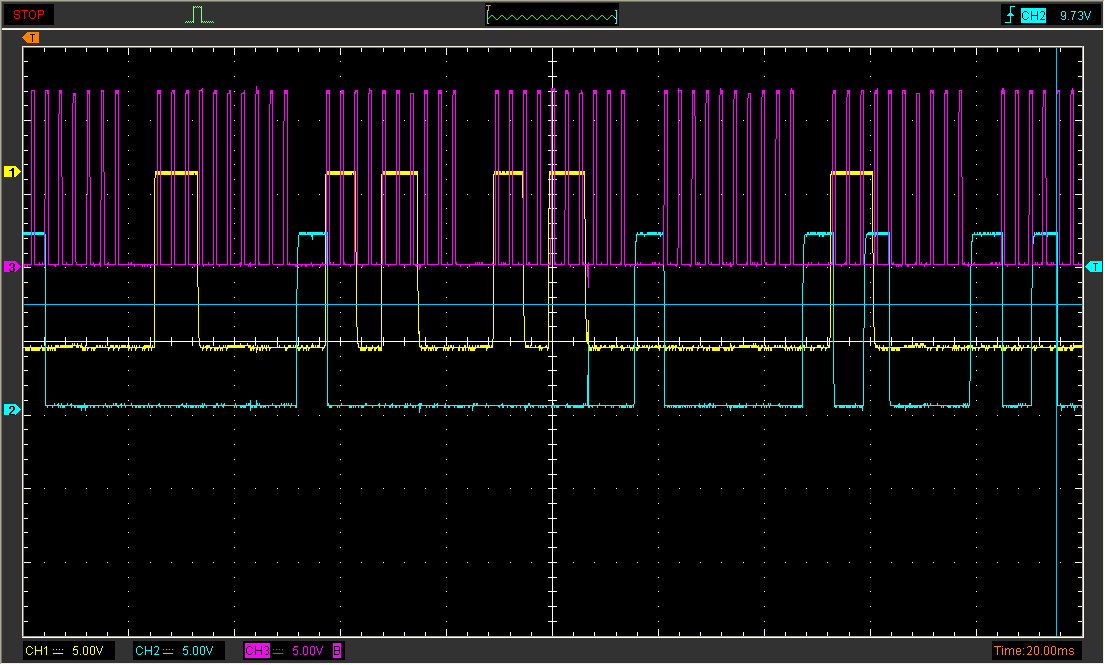Click the highlighted CH3 channel label
Screen dimensions: 1105x665
257,650
